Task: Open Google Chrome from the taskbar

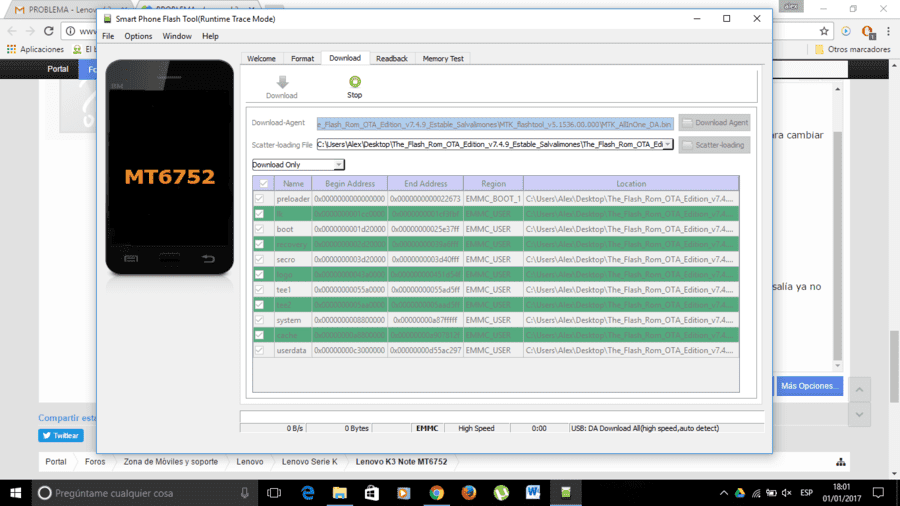Action: (x=436, y=493)
